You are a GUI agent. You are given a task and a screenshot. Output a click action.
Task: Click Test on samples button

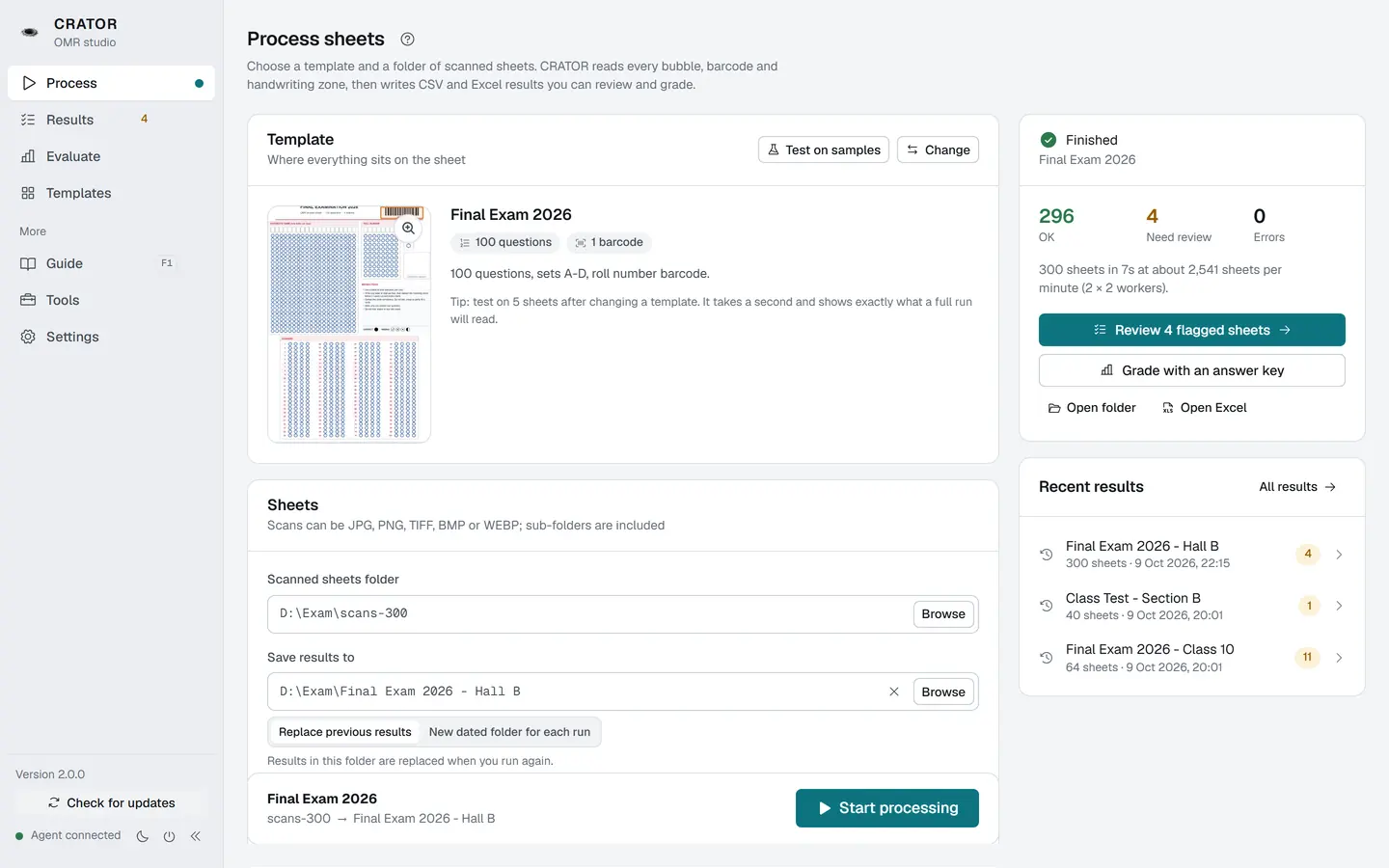824,149
